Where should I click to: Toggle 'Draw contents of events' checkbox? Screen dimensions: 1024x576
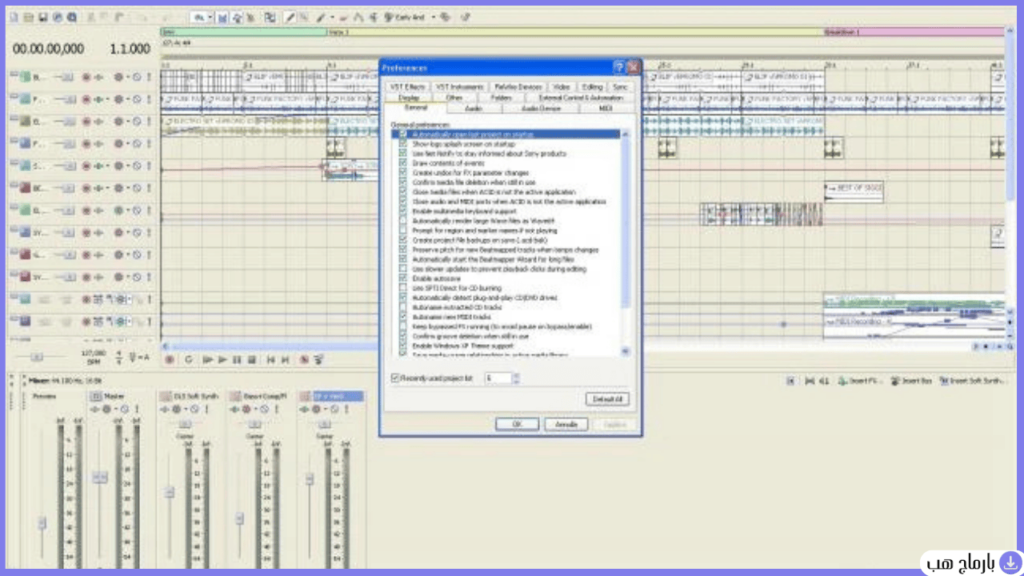click(x=403, y=163)
